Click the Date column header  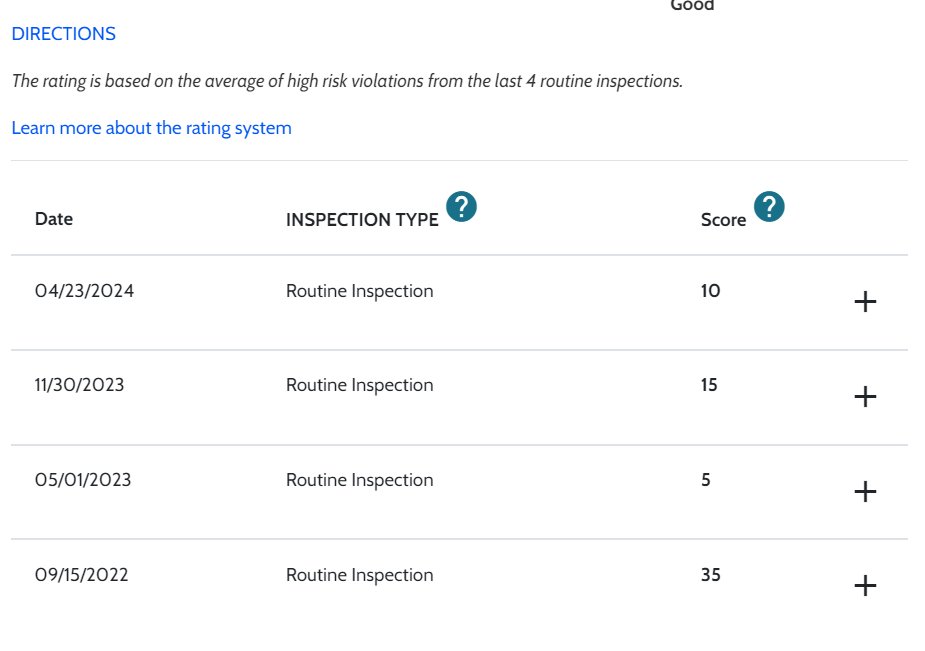coord(54,219)
